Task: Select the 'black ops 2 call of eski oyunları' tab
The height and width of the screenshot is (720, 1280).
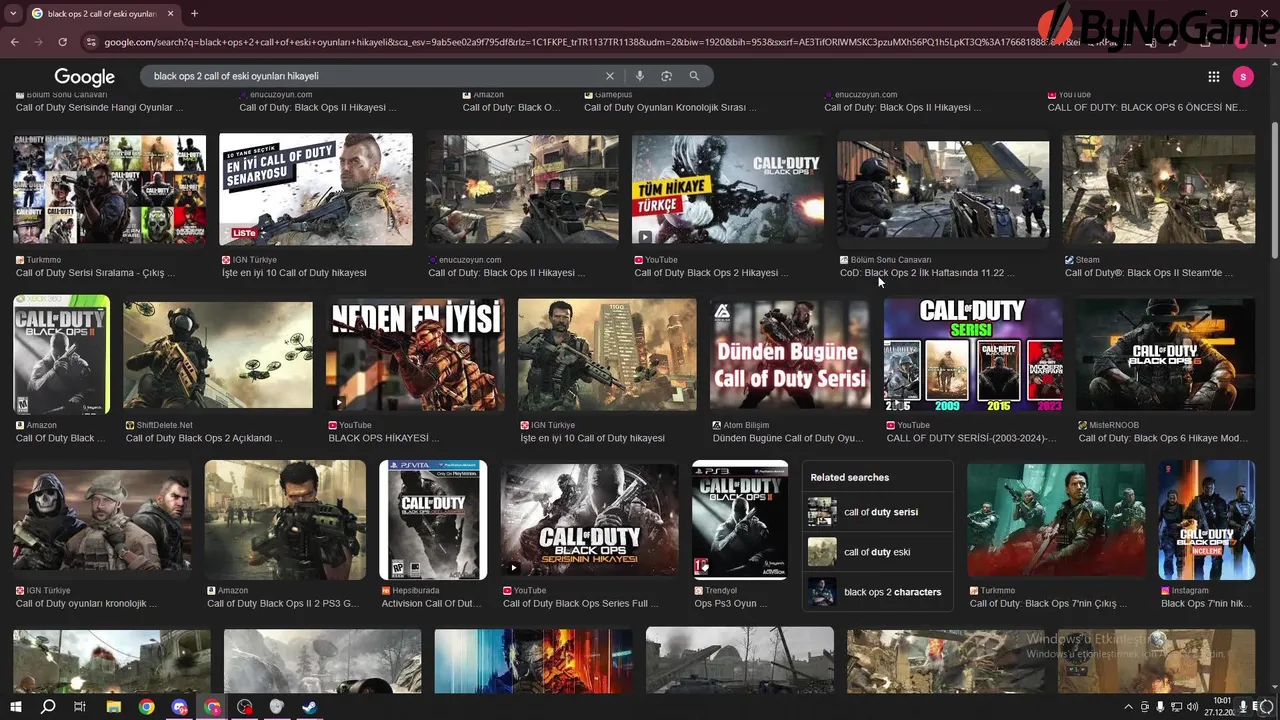Action: (102, 14)
